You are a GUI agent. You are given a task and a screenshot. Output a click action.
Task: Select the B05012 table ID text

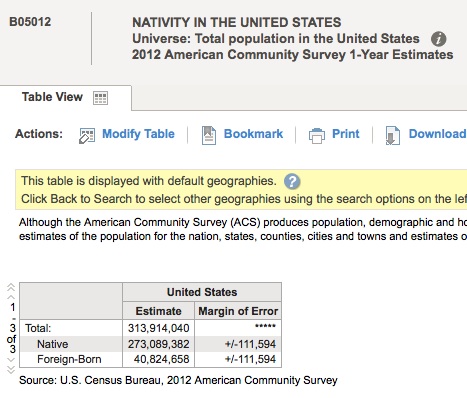pyautogui.click(x=30, y=22)
